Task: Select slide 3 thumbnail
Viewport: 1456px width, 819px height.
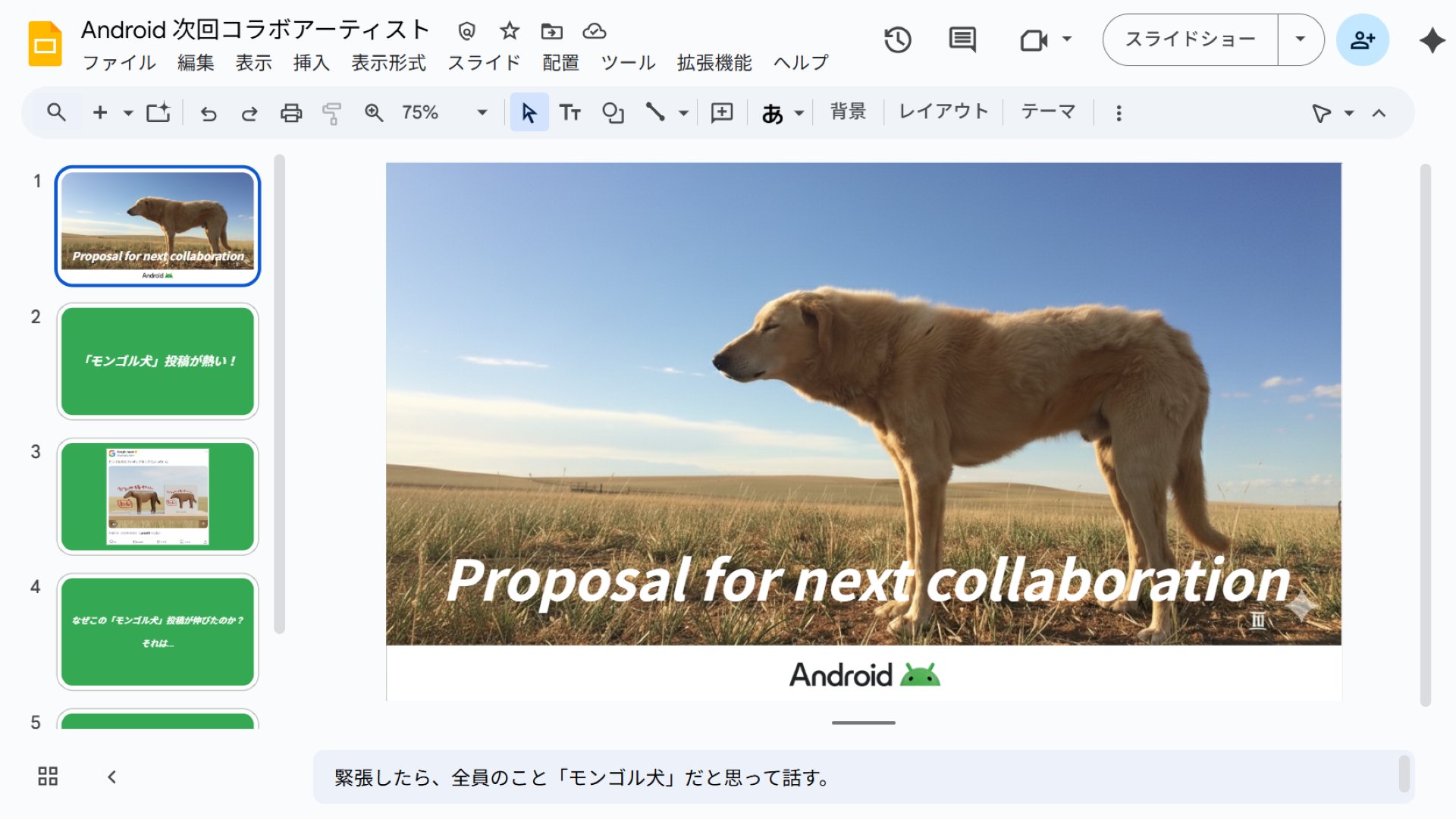Action: tap(158, 496)
